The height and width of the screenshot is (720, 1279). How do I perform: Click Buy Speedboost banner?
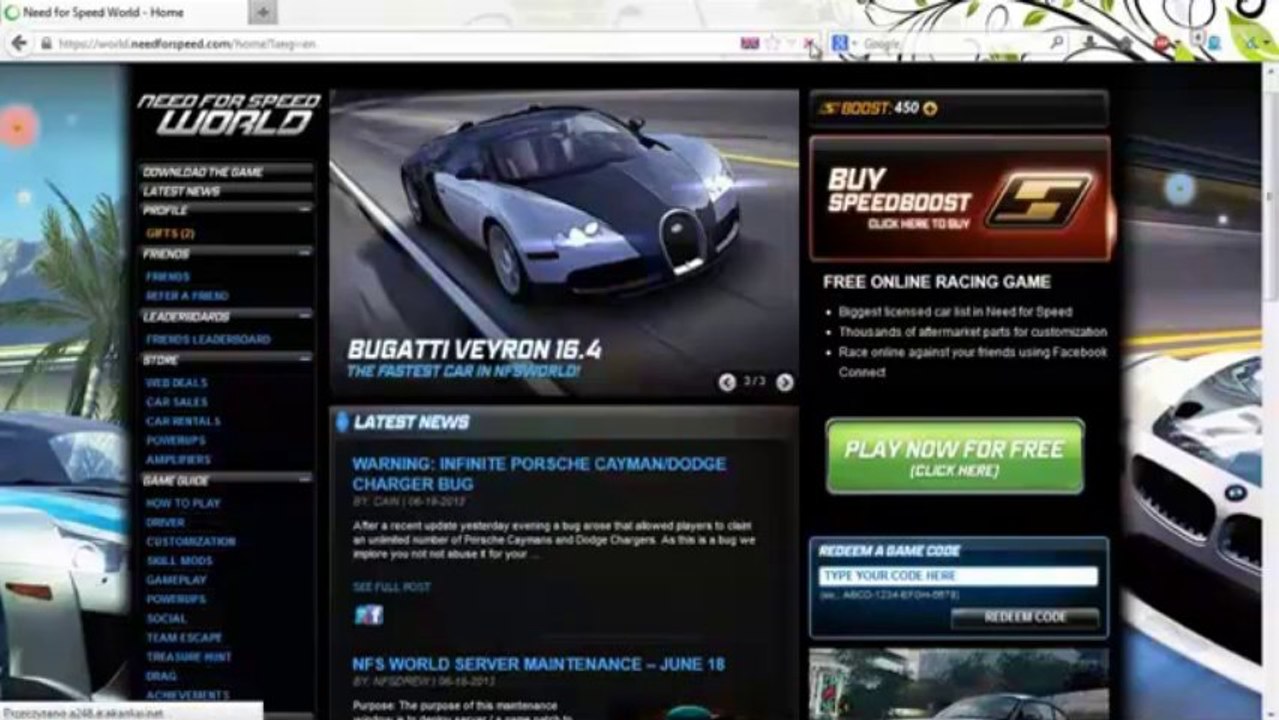click(959, 198)
